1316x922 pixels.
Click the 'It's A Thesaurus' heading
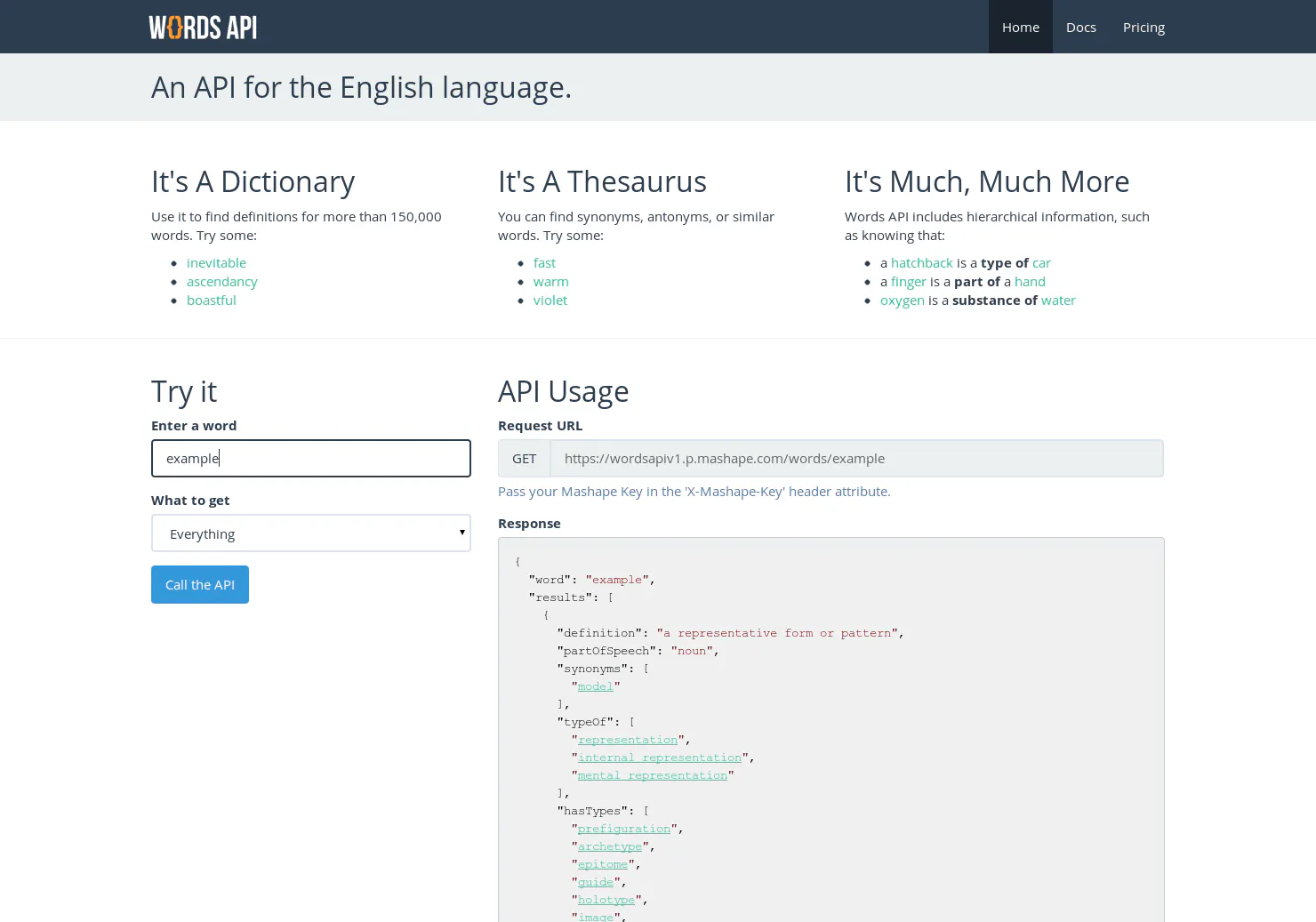[x=602, y=181]
